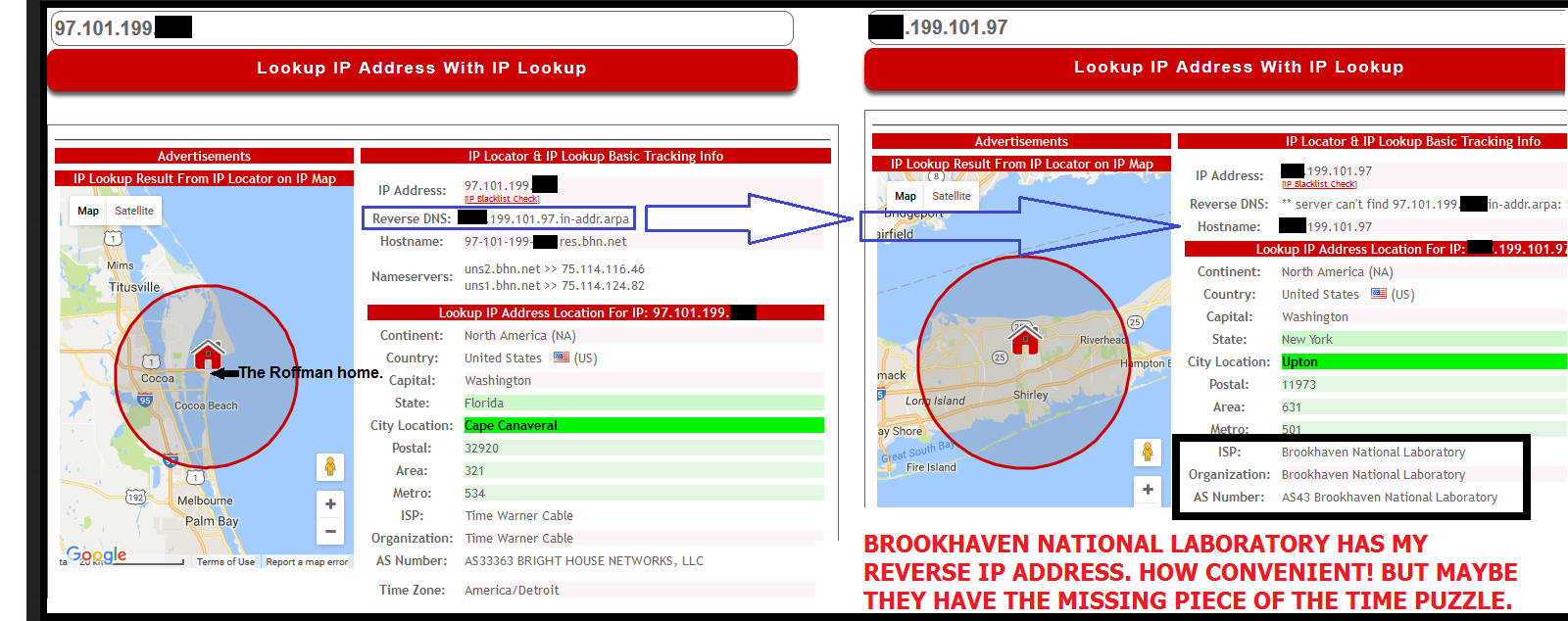Click the left Lookup IP Address With IP Lookup button
Screen dimensions: 1568x621
422,69
